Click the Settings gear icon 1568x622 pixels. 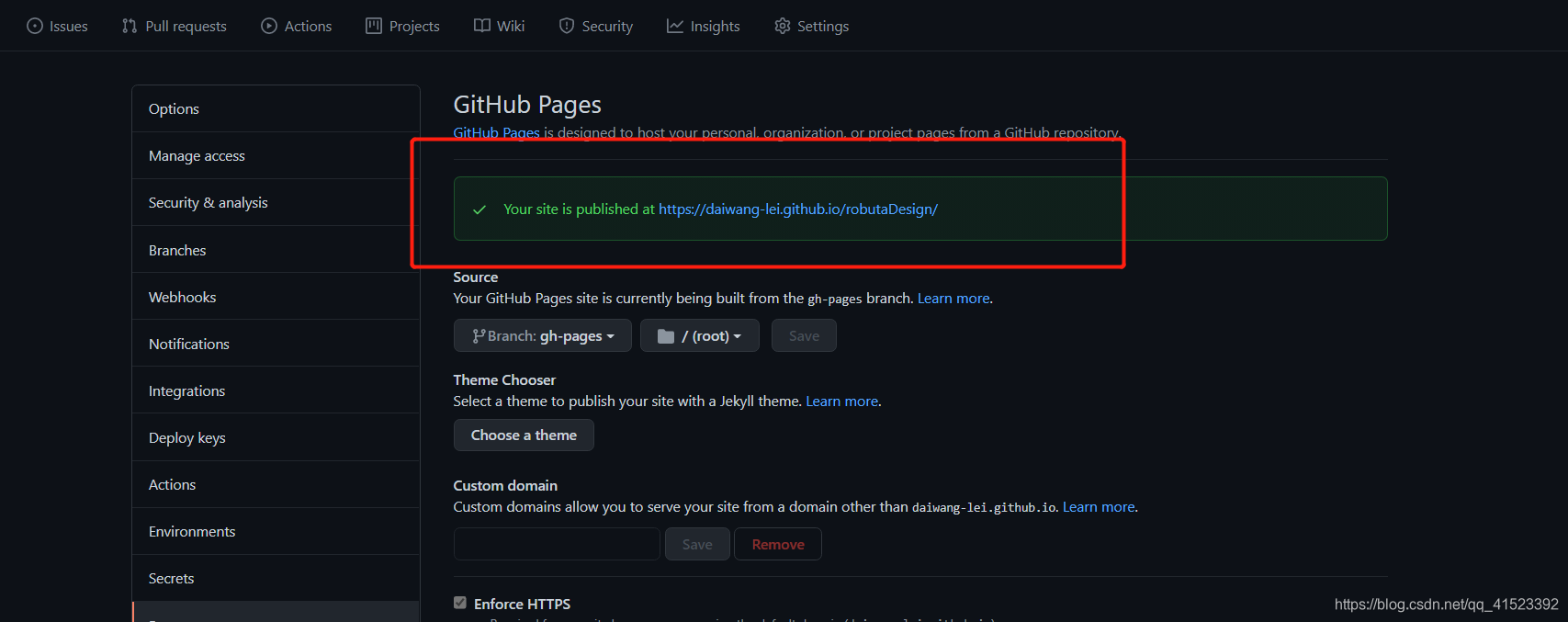pos(783,26)
